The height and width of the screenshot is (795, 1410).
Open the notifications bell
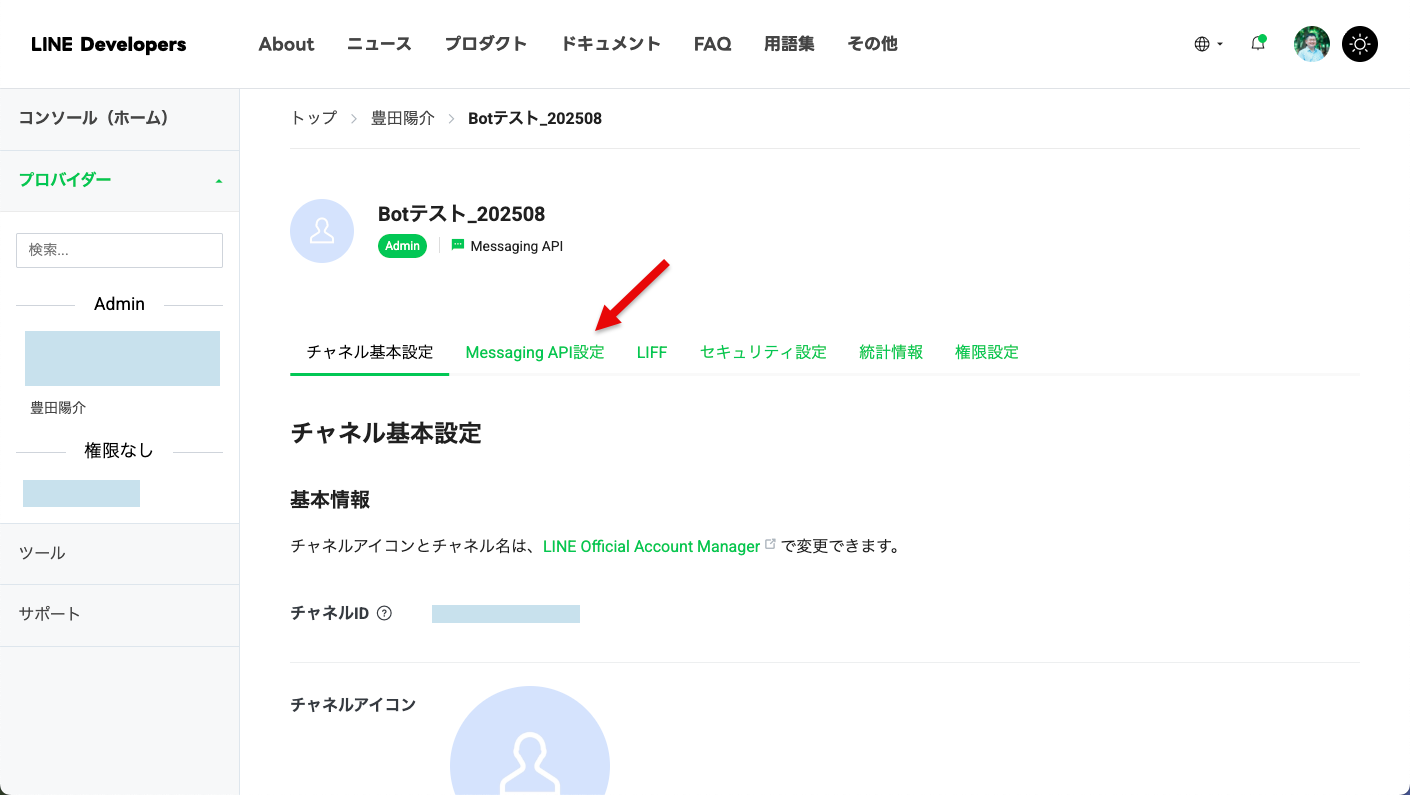coord(1259,44)
